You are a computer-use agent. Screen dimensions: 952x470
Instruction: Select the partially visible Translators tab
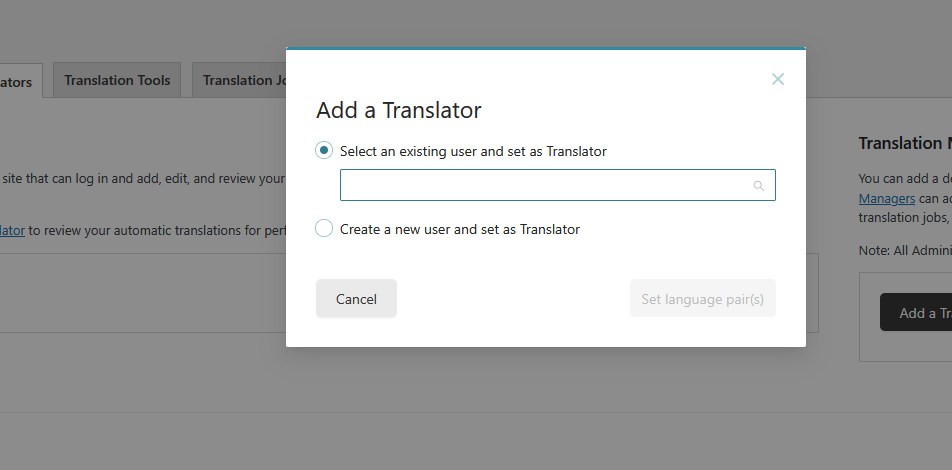(18, 83)
